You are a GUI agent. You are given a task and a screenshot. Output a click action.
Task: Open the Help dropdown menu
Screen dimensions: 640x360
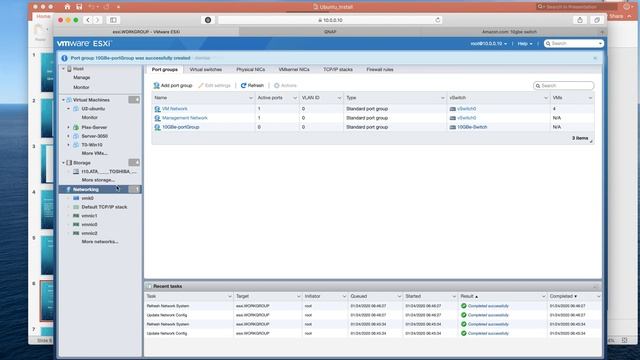(x=525, y=44)
